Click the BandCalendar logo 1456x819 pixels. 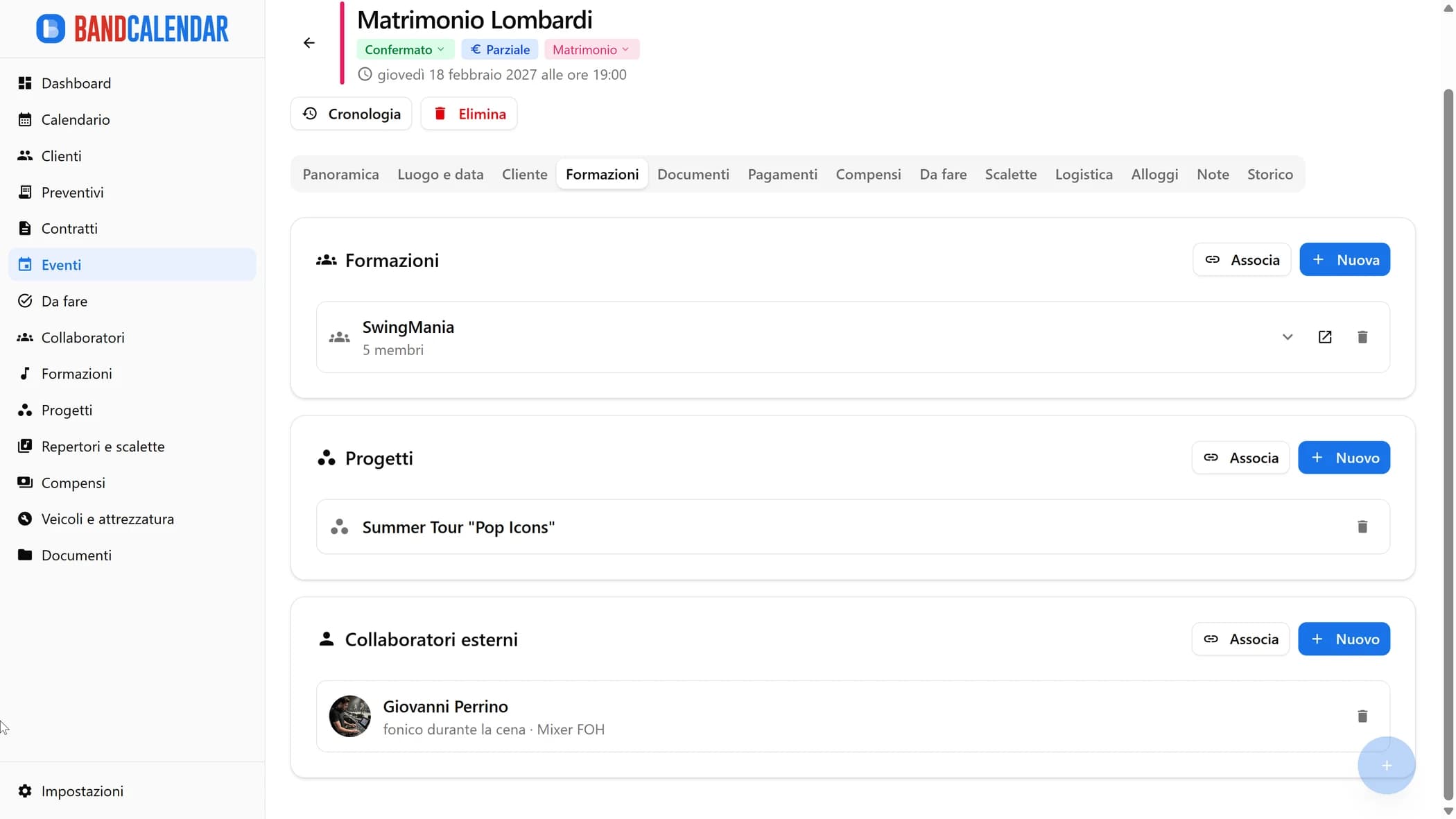pos(132,28)
